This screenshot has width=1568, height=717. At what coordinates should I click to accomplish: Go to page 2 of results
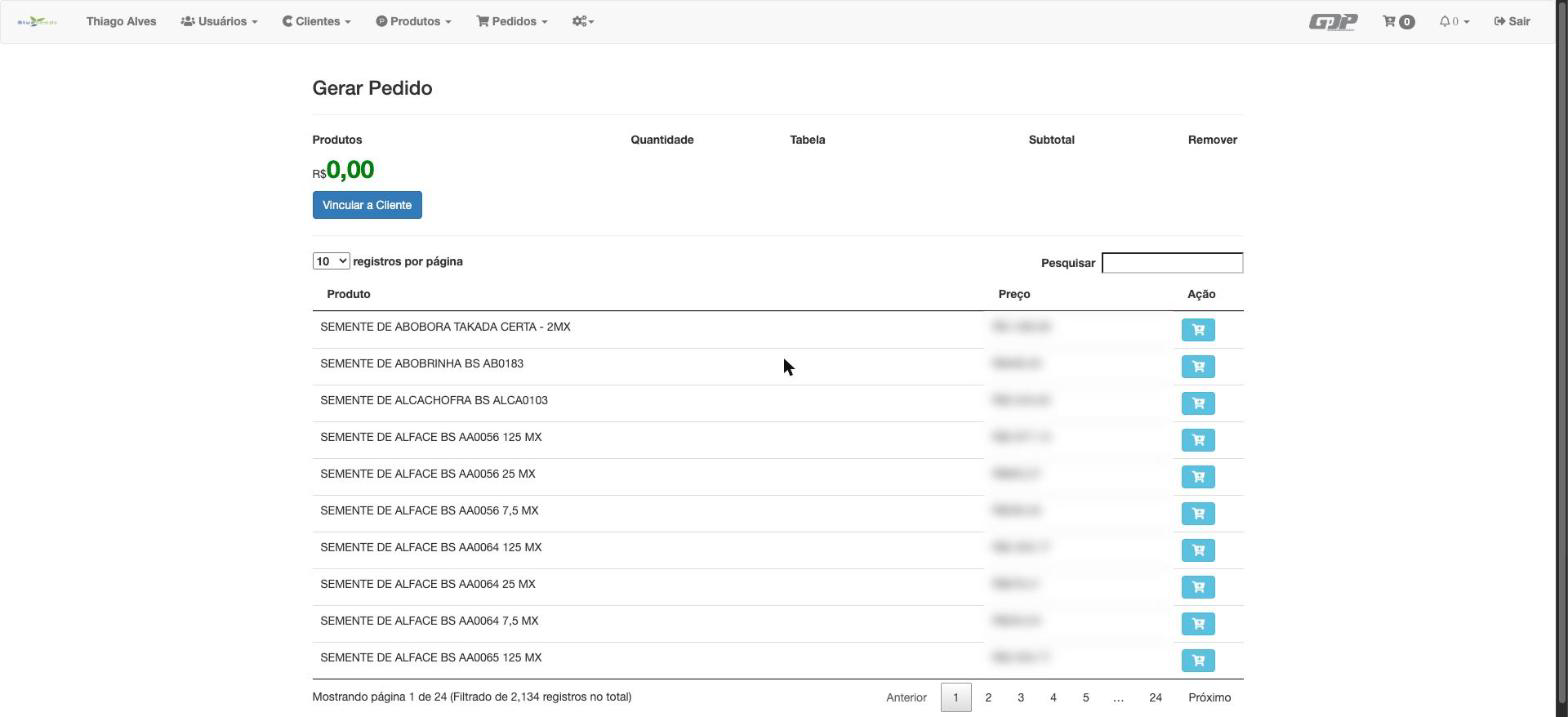pos(988,698)
